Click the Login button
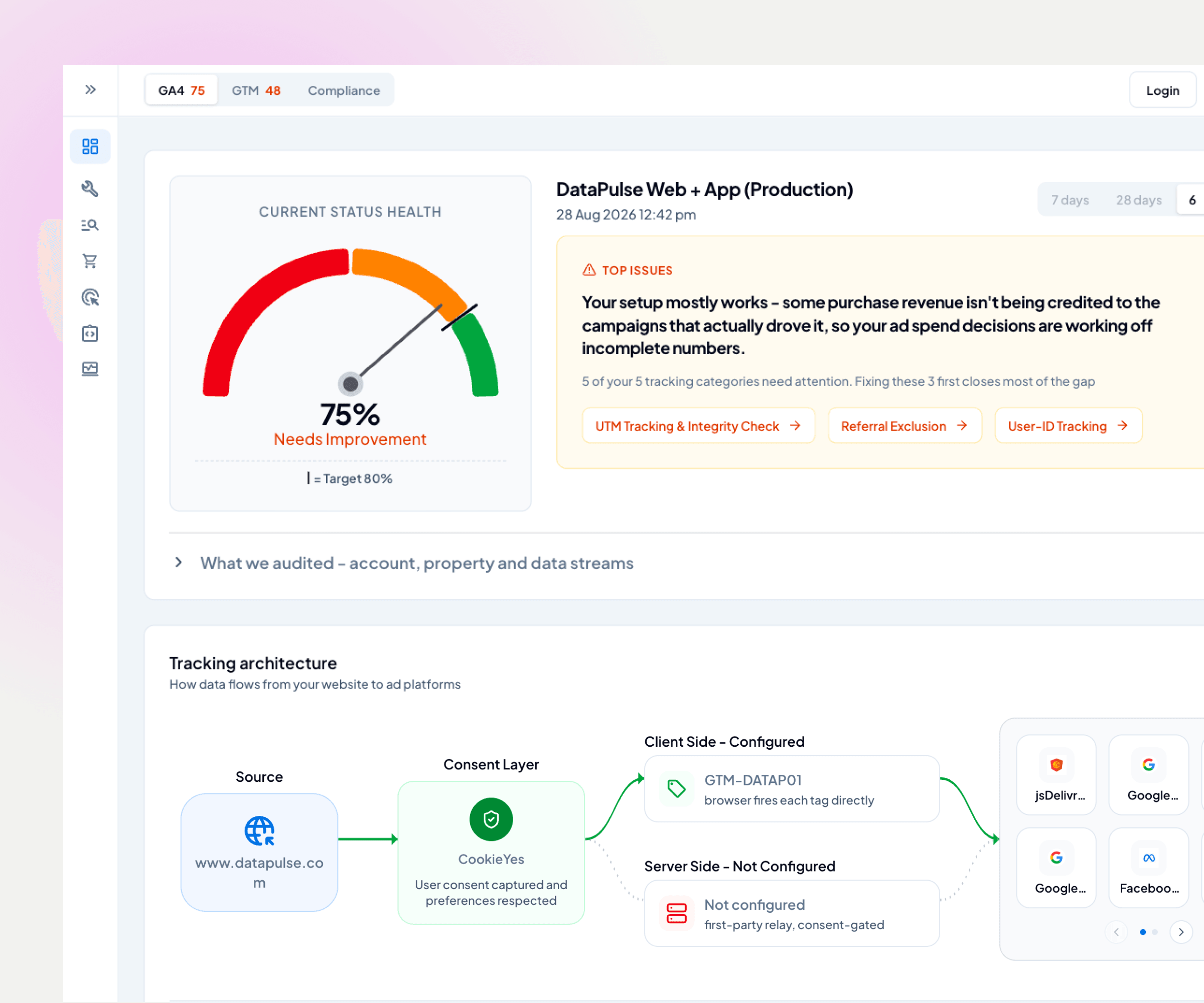The image size is (1204, 1003). click(x=1163, y=90)
